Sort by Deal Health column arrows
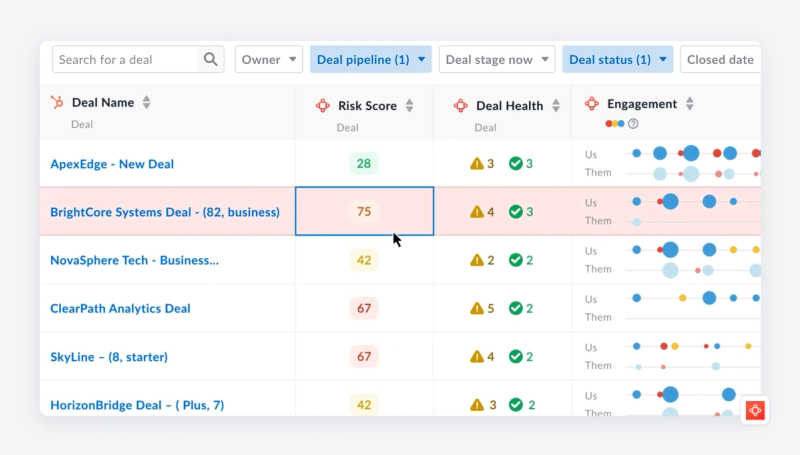 pos(556,106)
